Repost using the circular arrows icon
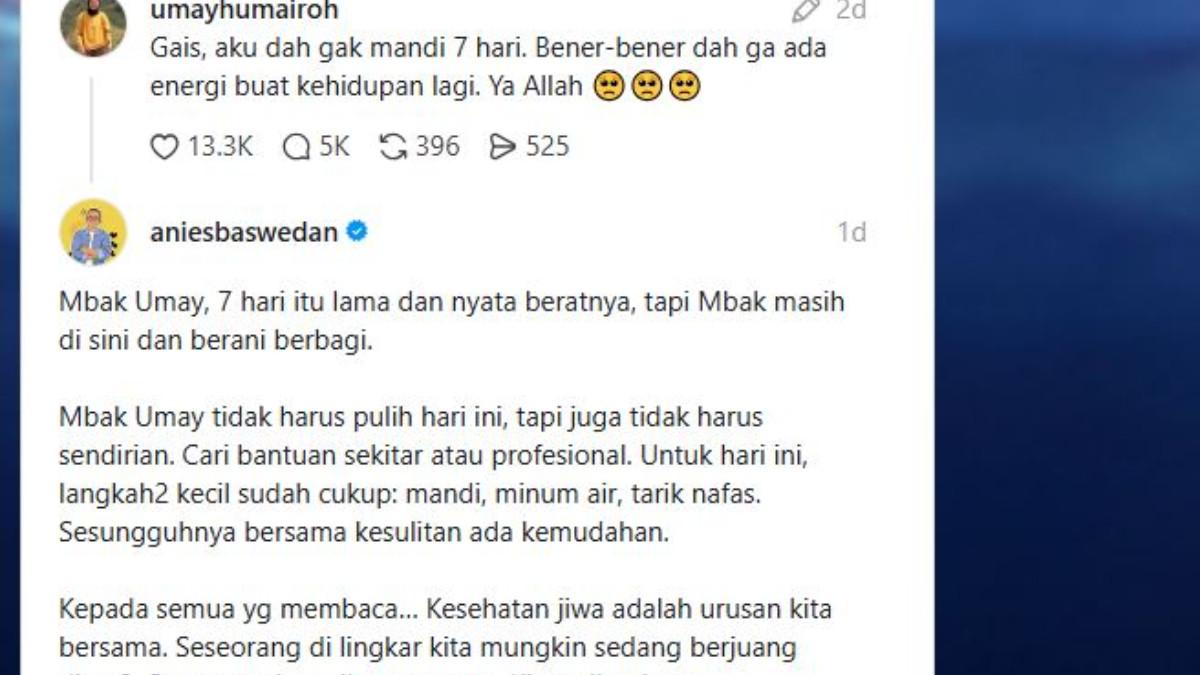 [393, 147]
